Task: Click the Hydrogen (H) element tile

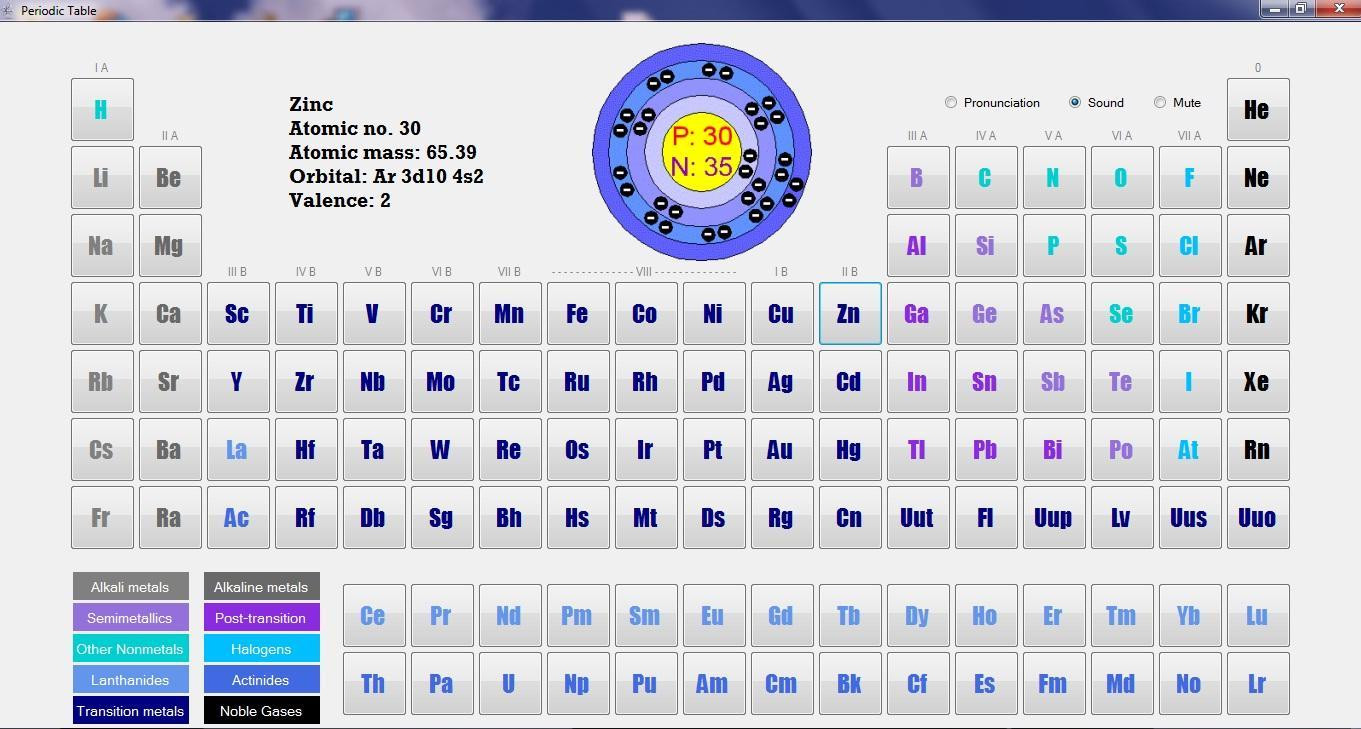Action: click(102, 110)
